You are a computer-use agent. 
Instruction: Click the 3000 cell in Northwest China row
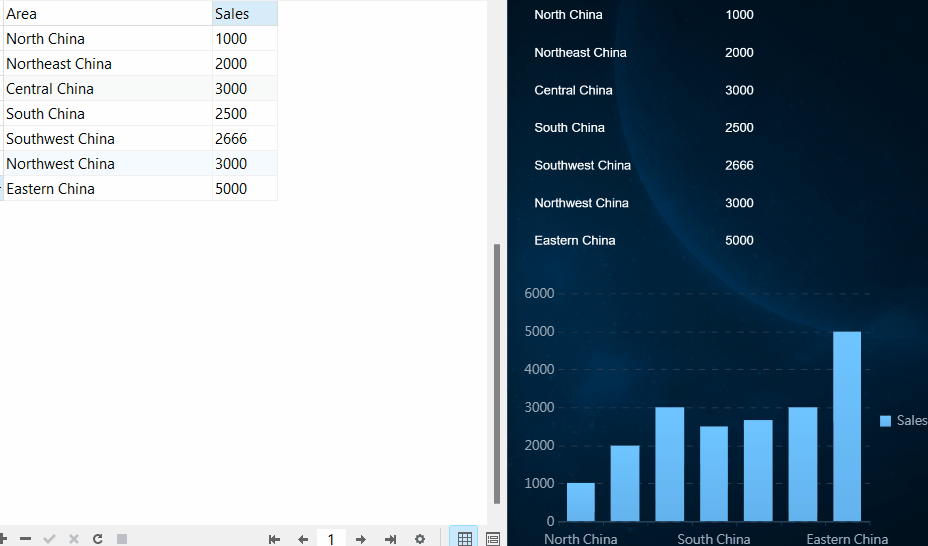pyautogui.click(x=244, y=163)
